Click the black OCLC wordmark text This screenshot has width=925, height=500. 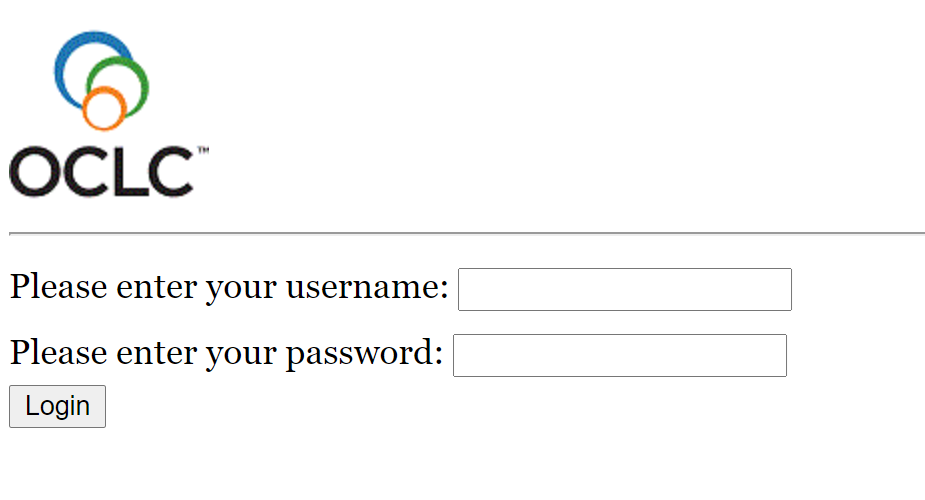click(x=100, y=172)
